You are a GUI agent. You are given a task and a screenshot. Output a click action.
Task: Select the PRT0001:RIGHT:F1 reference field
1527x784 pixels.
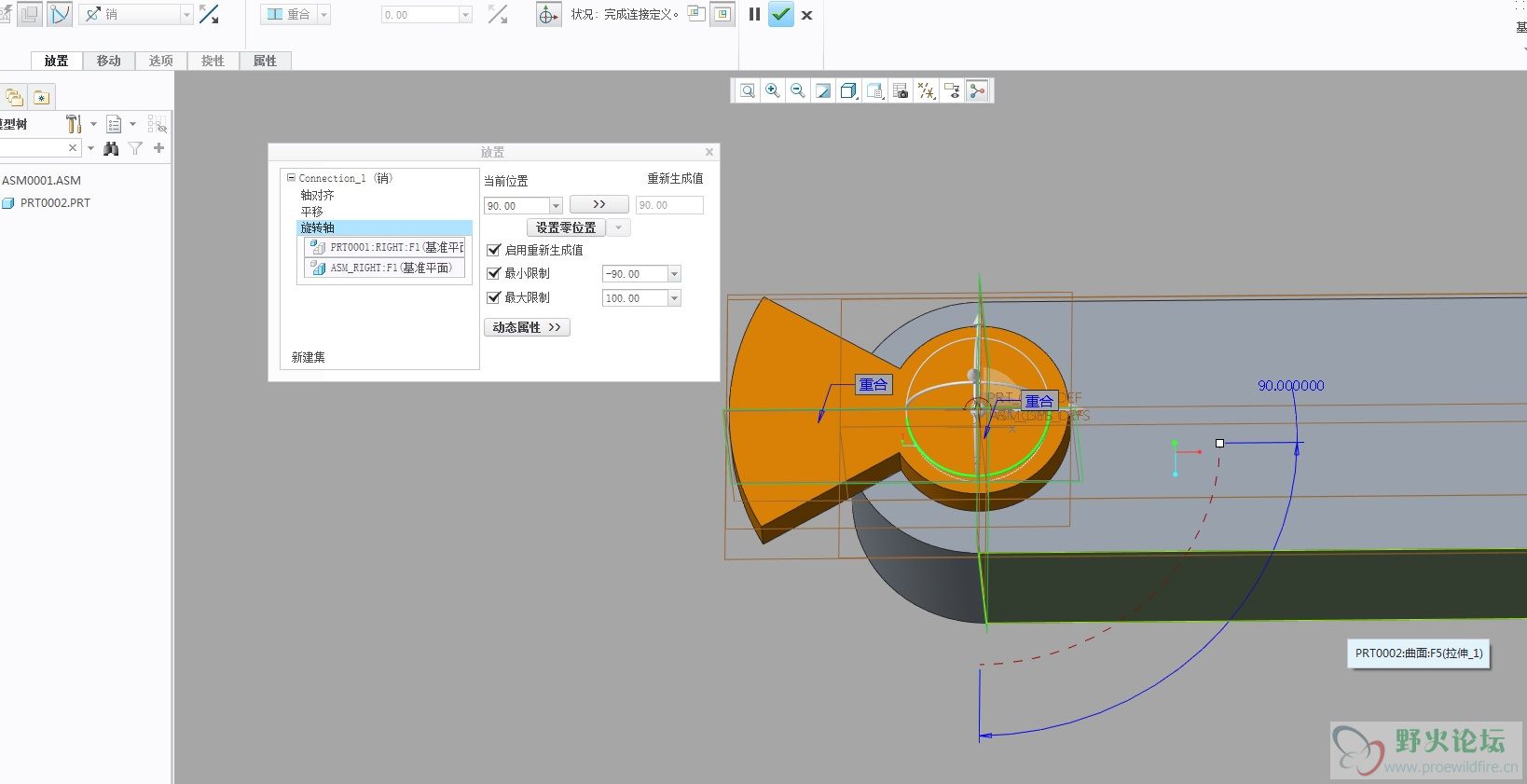[x=385, y=247]
